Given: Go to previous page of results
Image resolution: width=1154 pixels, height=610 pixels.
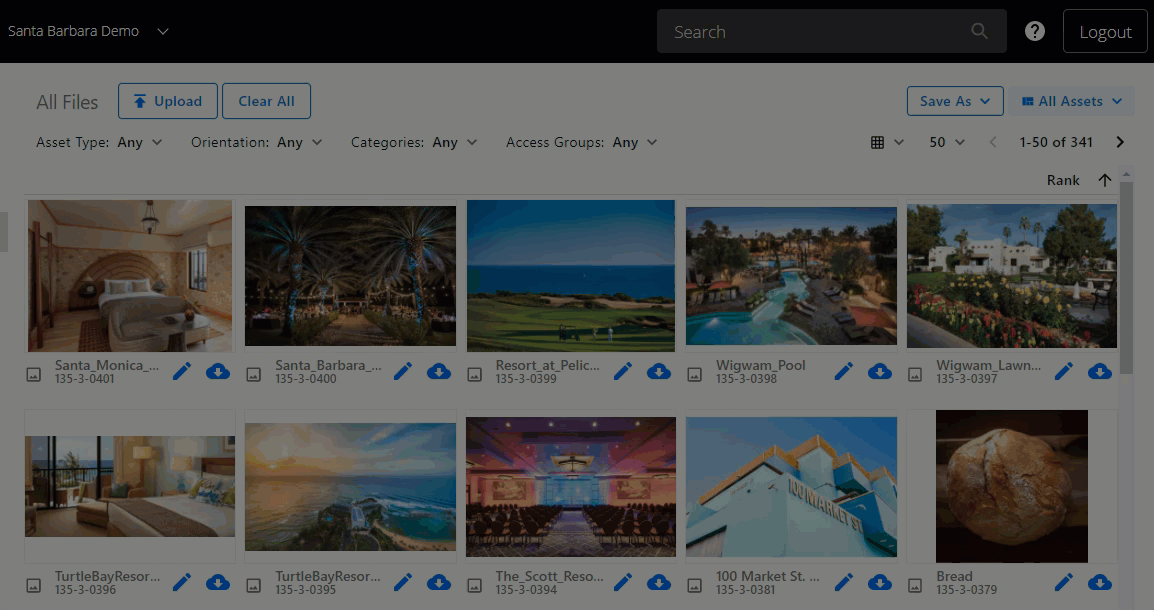Looking at the screenshot, I should (x=993, y=142).
